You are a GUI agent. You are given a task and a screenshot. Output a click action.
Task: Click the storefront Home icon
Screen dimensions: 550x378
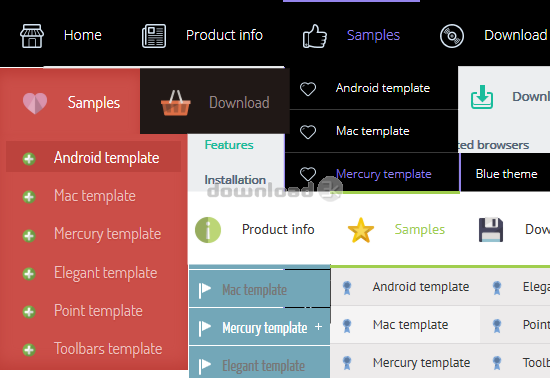(x=32, y=36)
